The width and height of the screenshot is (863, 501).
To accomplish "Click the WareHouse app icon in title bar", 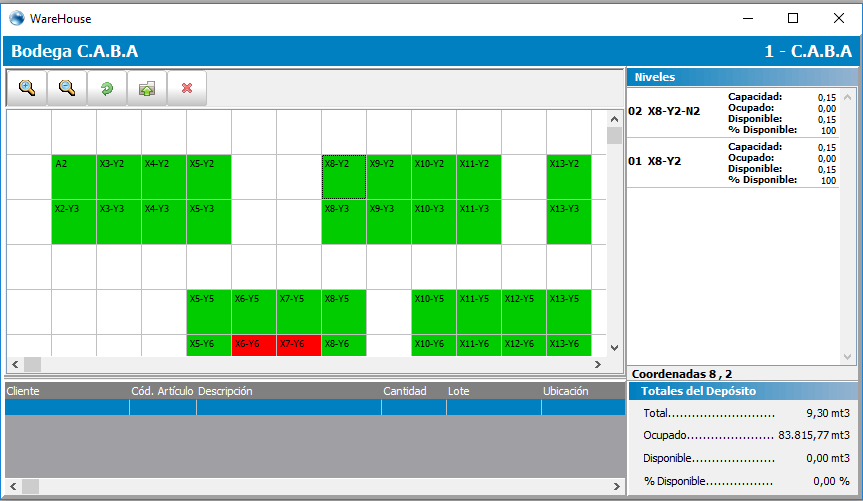I will 16,18.
